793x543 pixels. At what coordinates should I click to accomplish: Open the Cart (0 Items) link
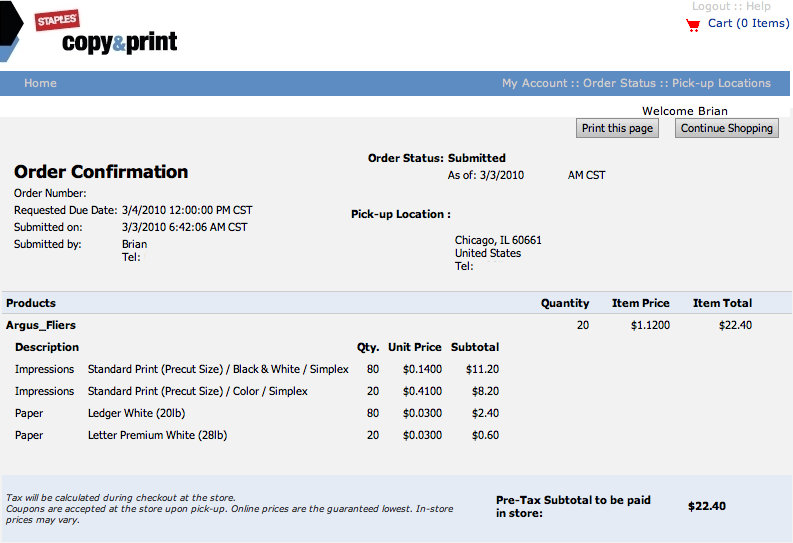(748, 23)
